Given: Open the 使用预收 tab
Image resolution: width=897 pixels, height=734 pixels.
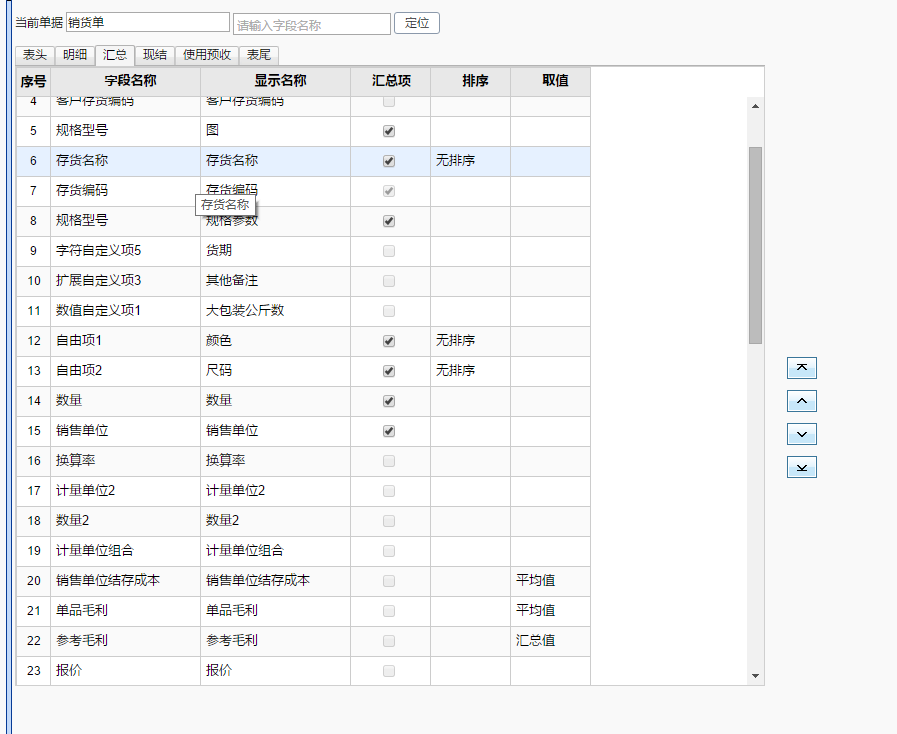Looking at the screenshot, I should [207, 55].
